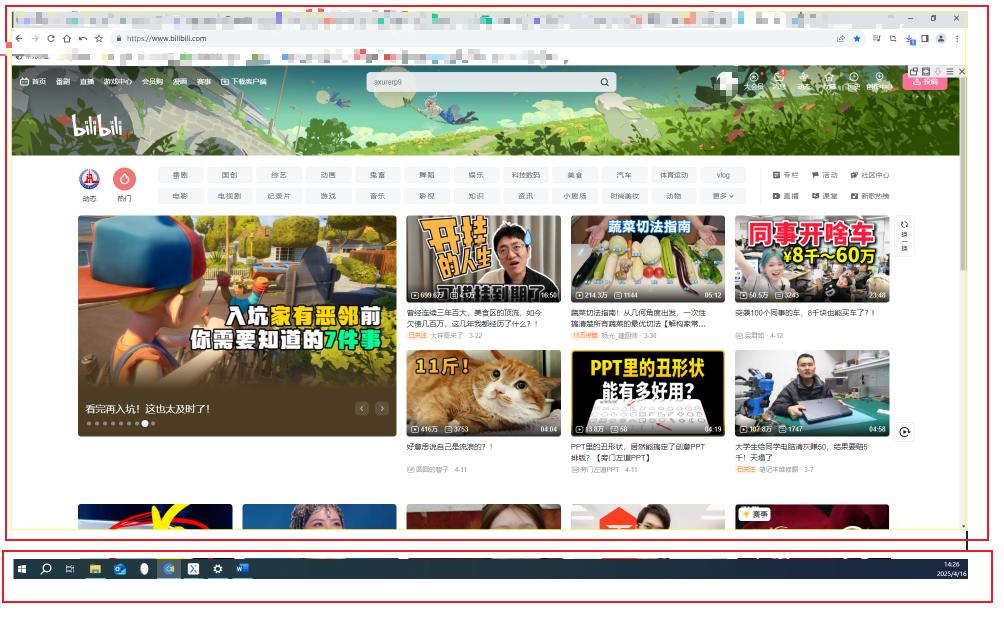Open the 同事开啥车 video thumbnail
Screen dimensions: 1004x624
tap(812, 259)
